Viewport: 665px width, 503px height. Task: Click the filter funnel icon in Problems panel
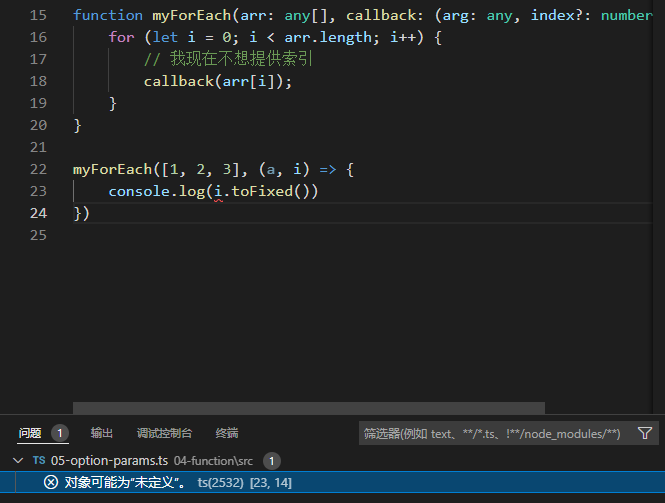645,433
